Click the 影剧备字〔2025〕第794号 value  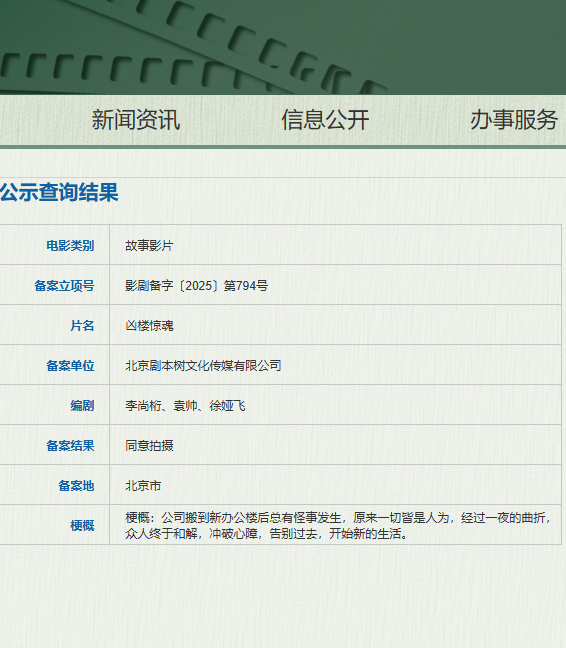[x=197, y=286]
